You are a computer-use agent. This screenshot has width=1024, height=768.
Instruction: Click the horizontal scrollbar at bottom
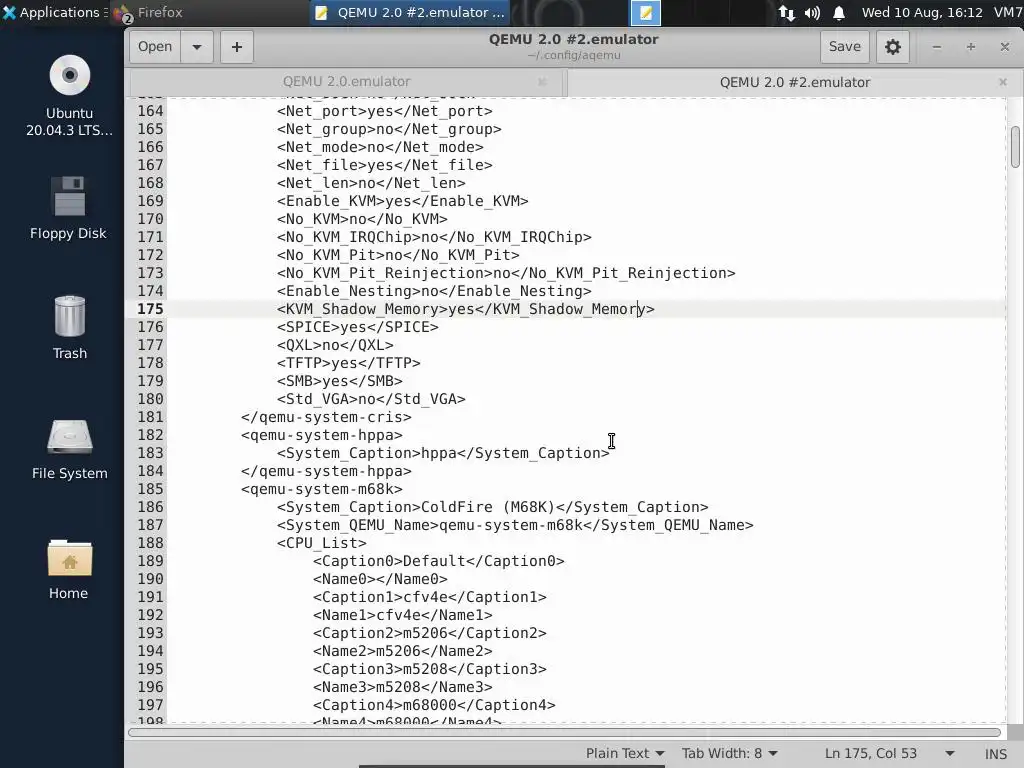point(564,732)
